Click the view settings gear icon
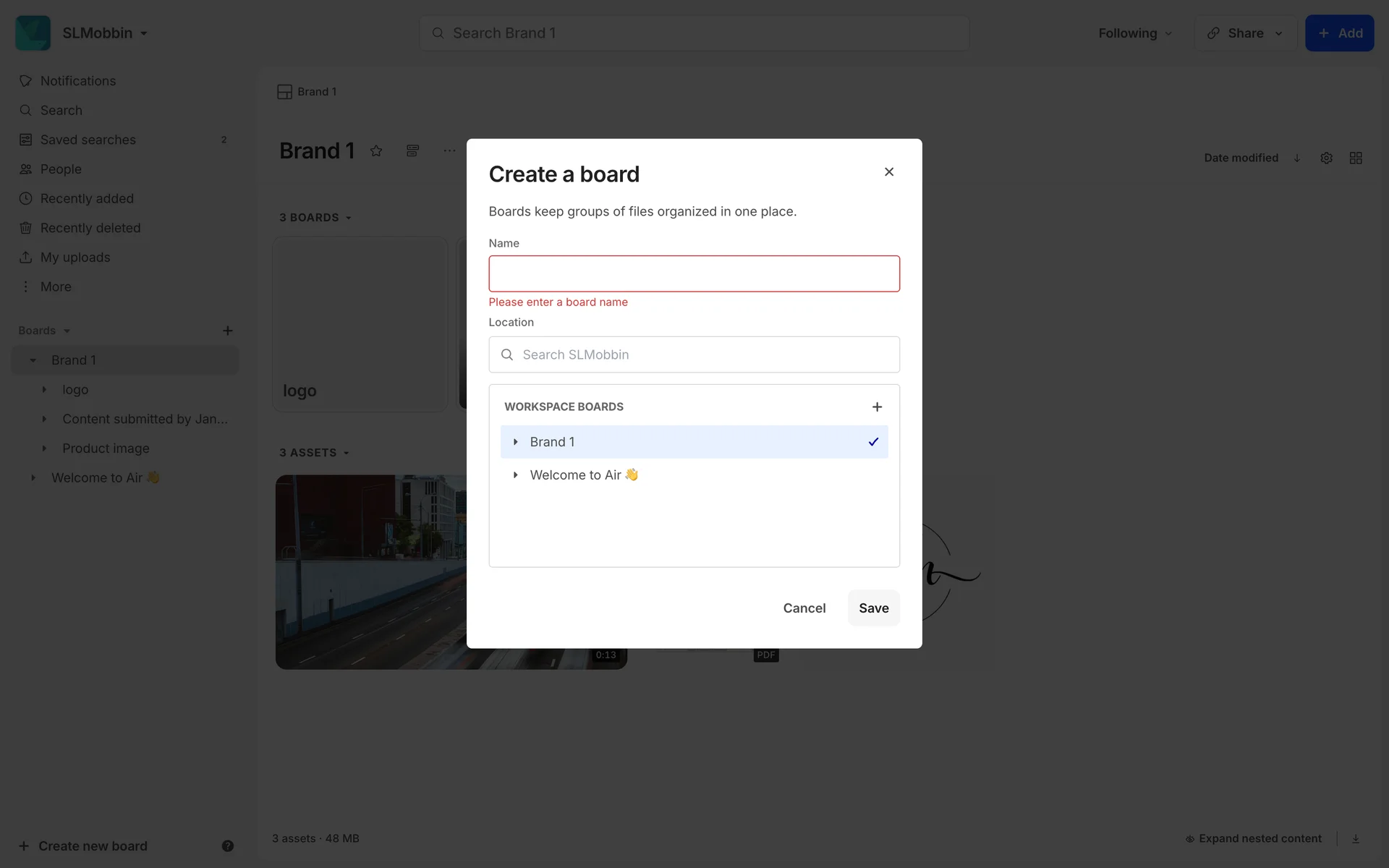Screen dimensions: 1389x868 [1326, 158]
